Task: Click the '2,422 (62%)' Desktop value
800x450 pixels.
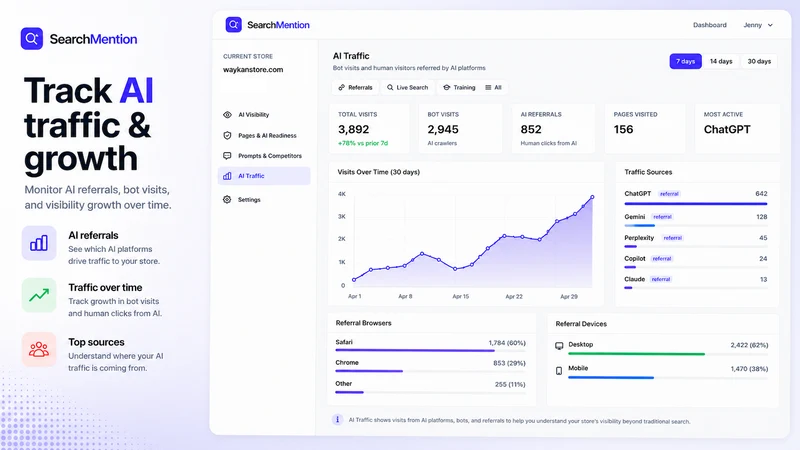Action: (x=749, y=345)
